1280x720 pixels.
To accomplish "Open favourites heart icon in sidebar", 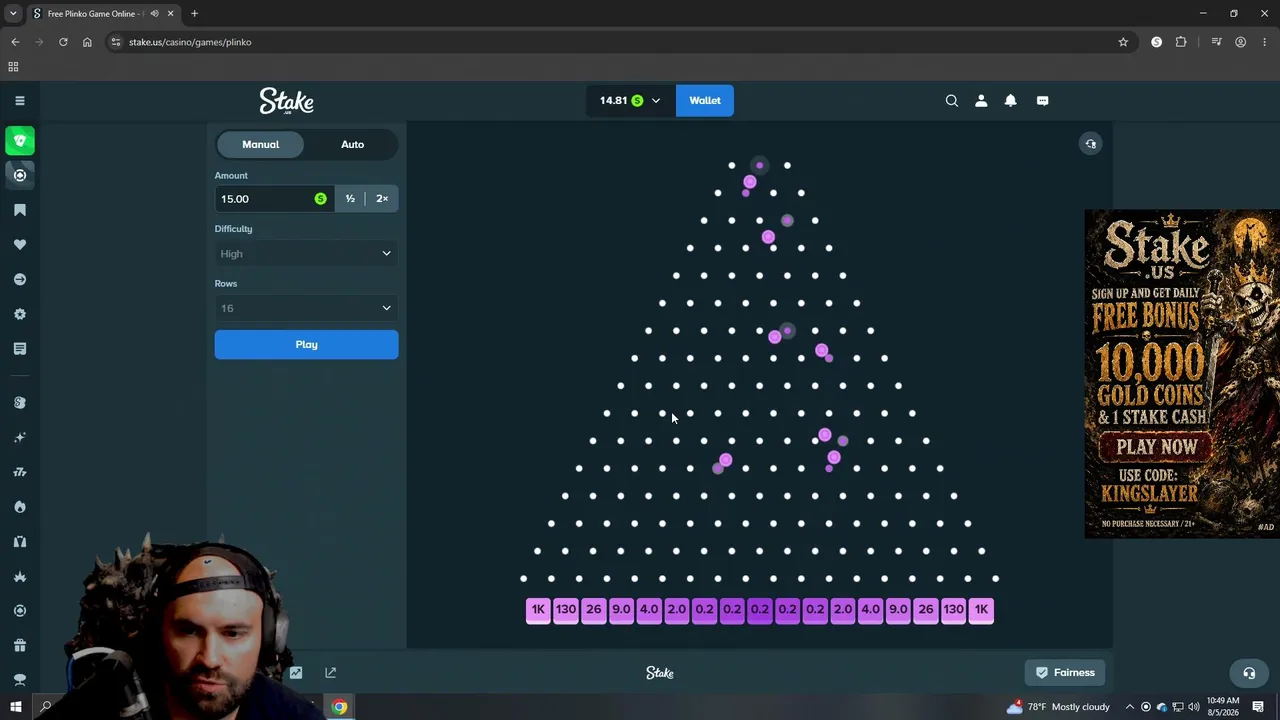I will [20, 244].
